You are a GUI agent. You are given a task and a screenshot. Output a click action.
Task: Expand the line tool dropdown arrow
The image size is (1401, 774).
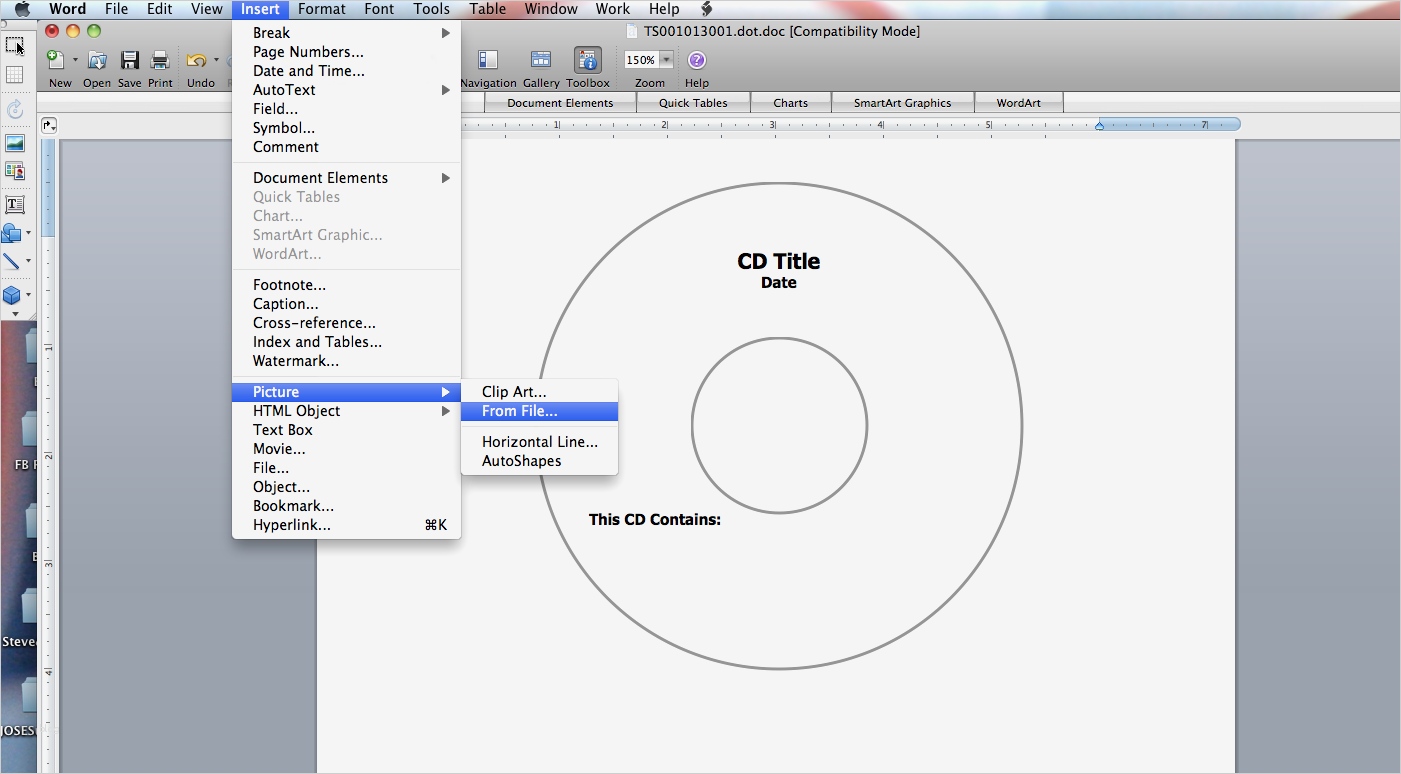click(x=28, y=262)
